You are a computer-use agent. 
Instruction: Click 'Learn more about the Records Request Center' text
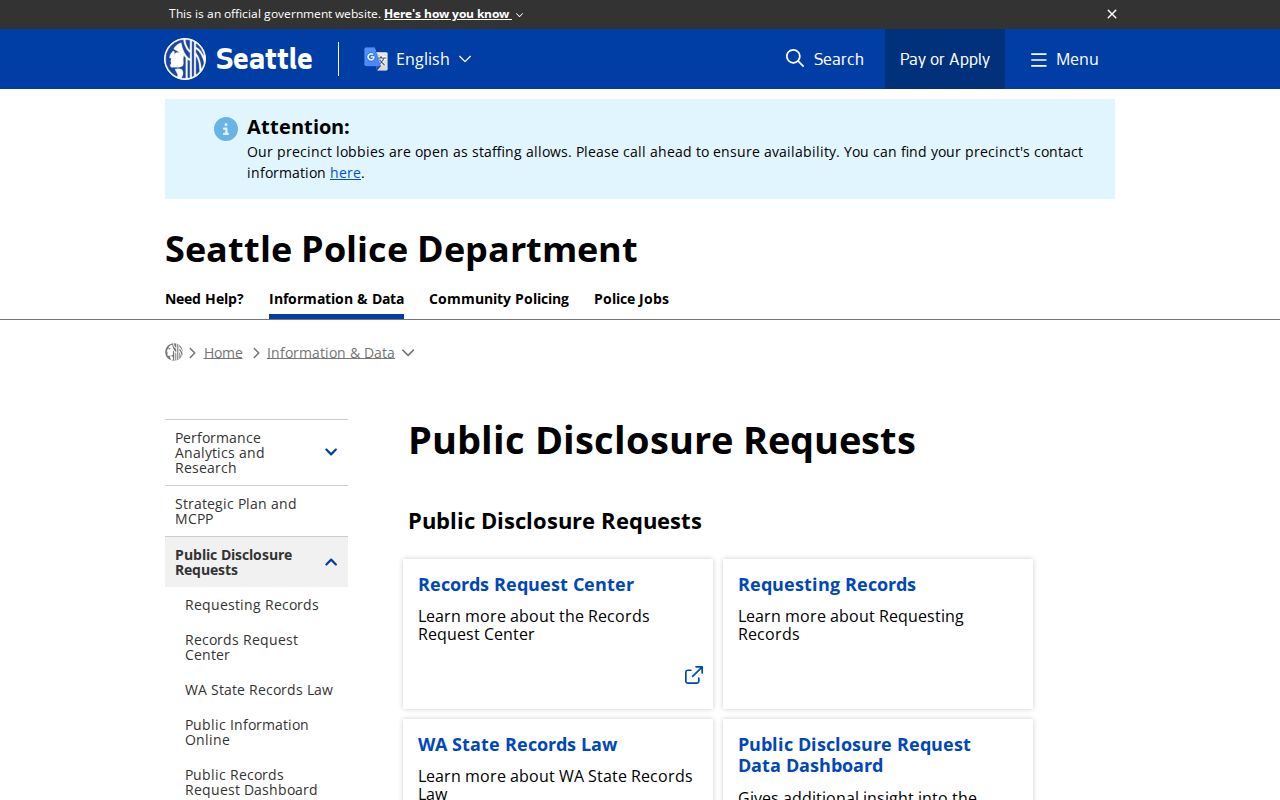coord(534,625)
